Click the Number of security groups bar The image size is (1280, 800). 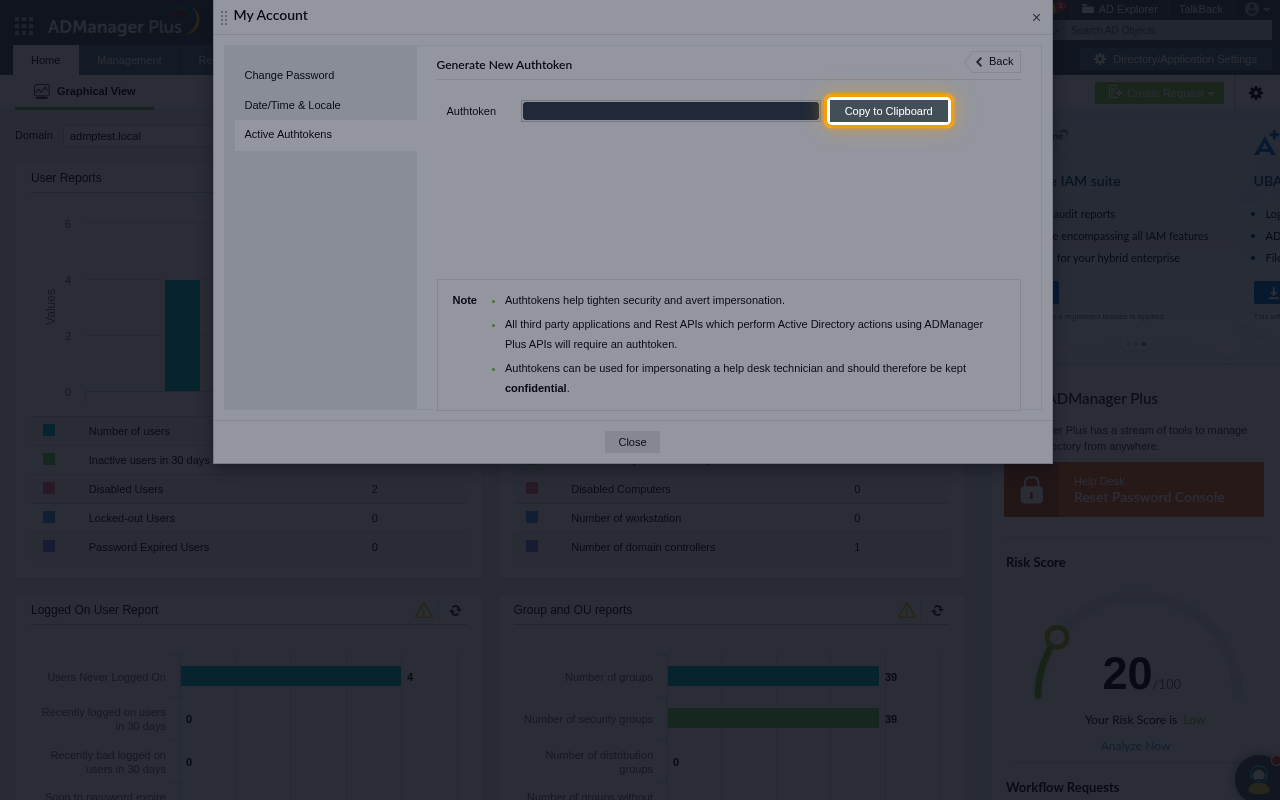click(773, 719)
